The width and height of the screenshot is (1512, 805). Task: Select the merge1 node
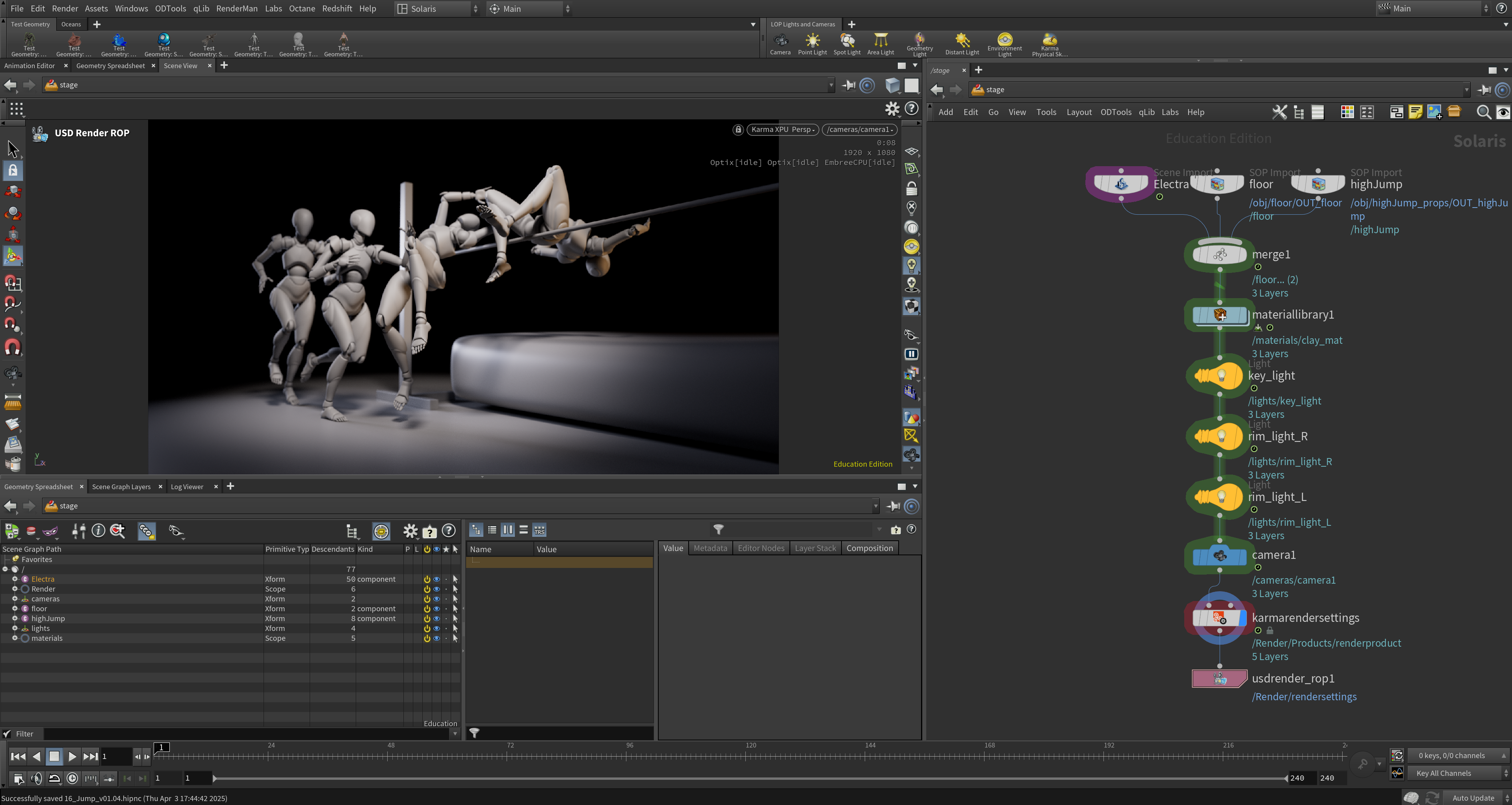[1220, 255]
